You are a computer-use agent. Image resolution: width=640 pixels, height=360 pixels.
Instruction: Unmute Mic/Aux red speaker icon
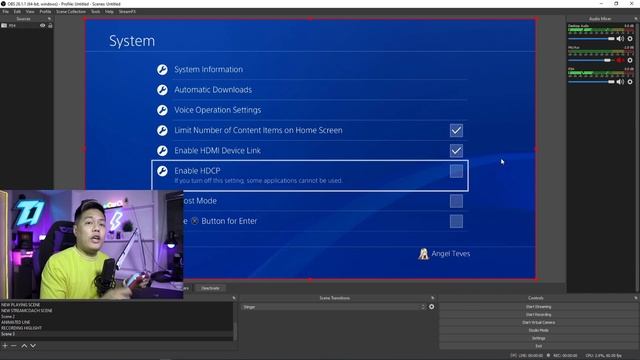pyautogui.click(x=620, y=60)
